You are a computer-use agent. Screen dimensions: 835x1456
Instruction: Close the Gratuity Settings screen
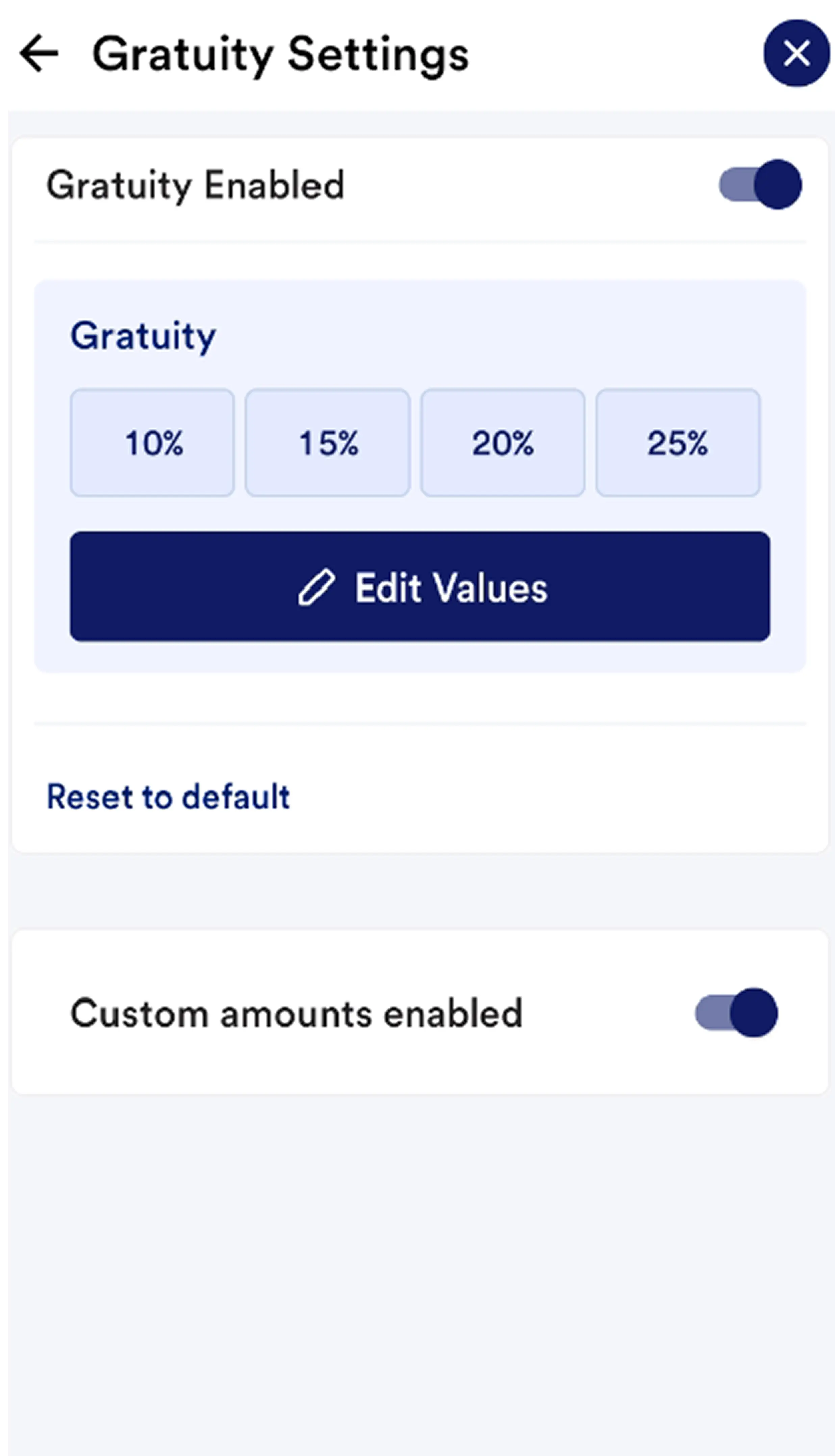click(796, 53)
